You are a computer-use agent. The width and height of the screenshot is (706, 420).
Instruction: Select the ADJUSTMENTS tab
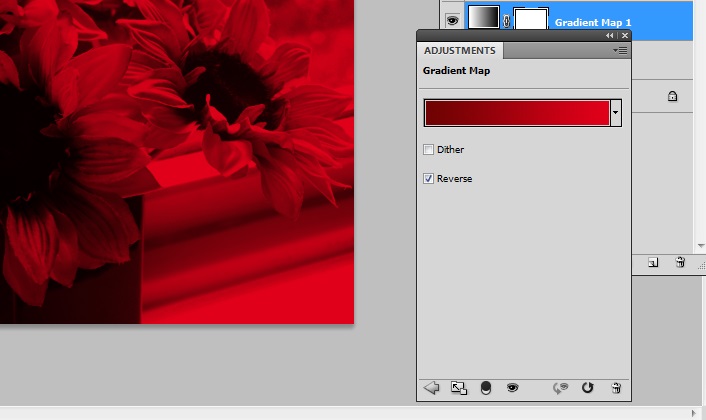(460, 50)
